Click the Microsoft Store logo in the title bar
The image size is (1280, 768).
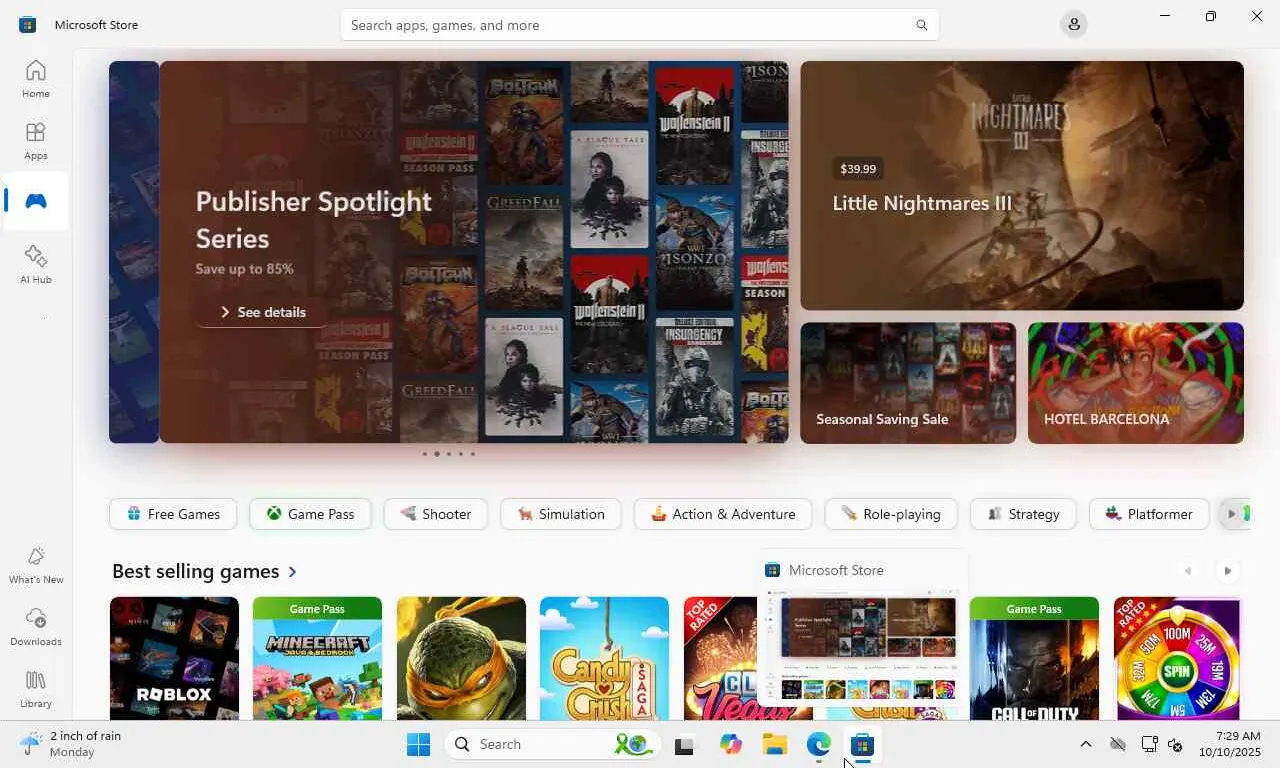click(28, 25)
